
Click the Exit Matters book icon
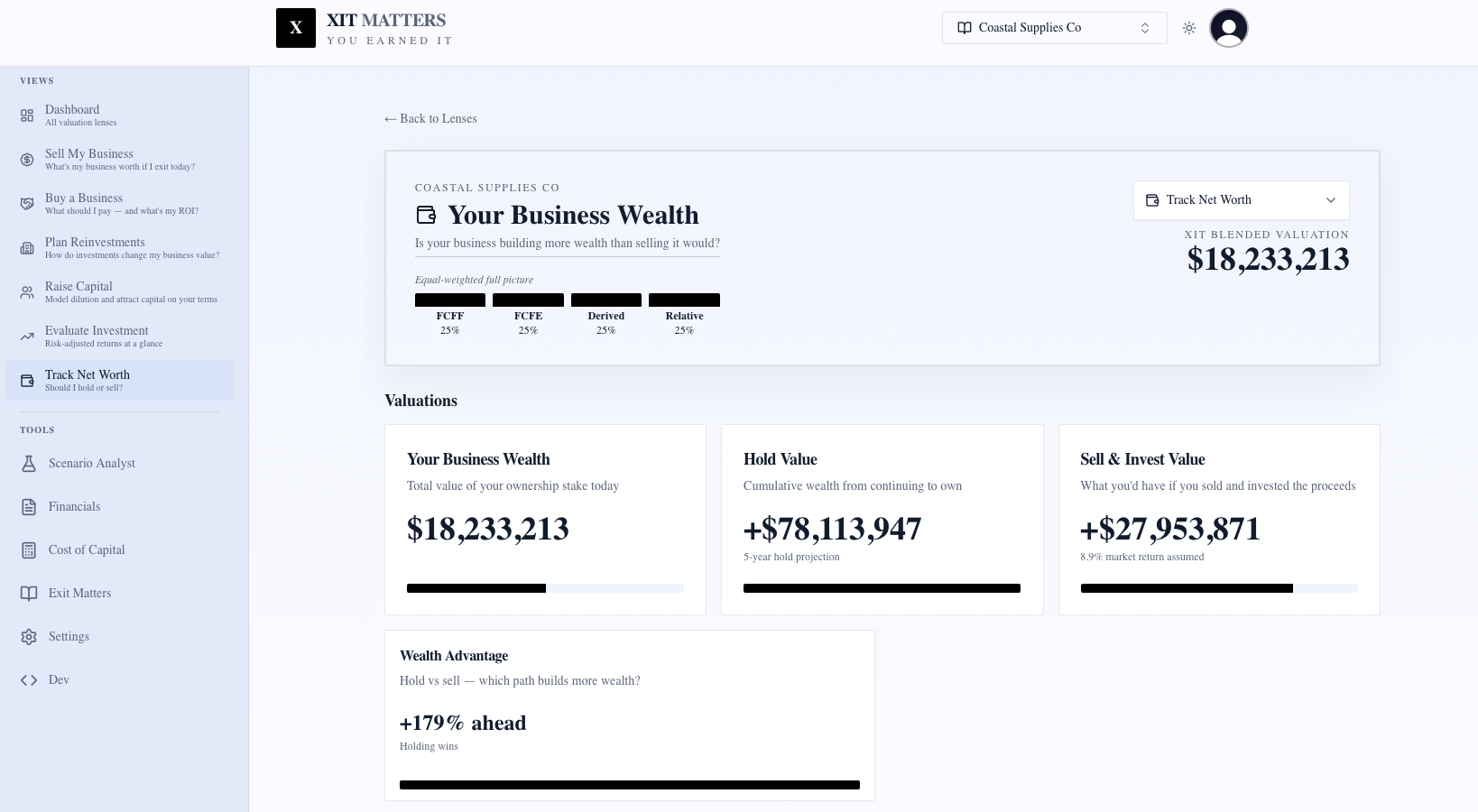[29, 593]
